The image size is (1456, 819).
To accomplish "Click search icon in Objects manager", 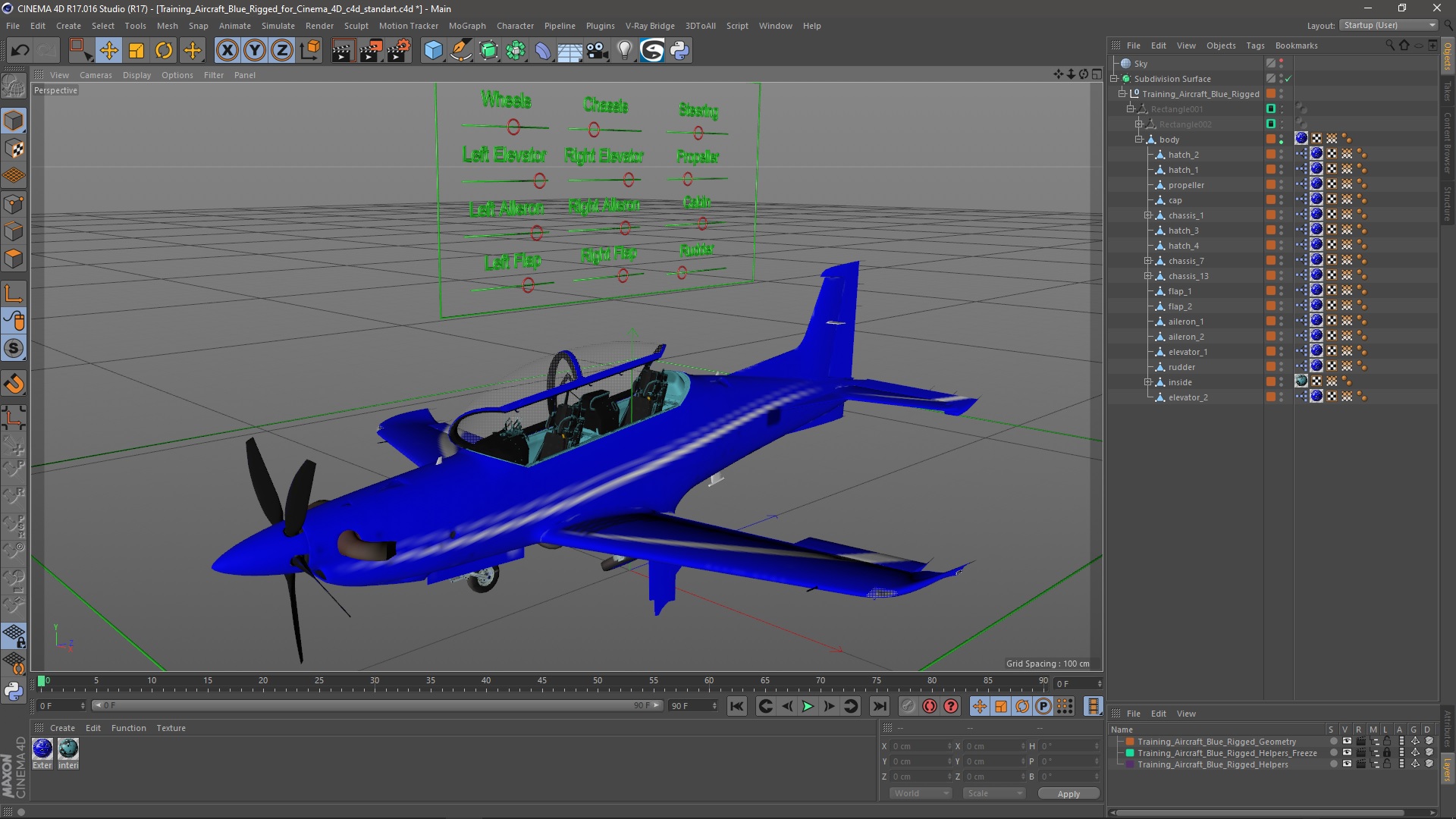I will pos(1390,45).
